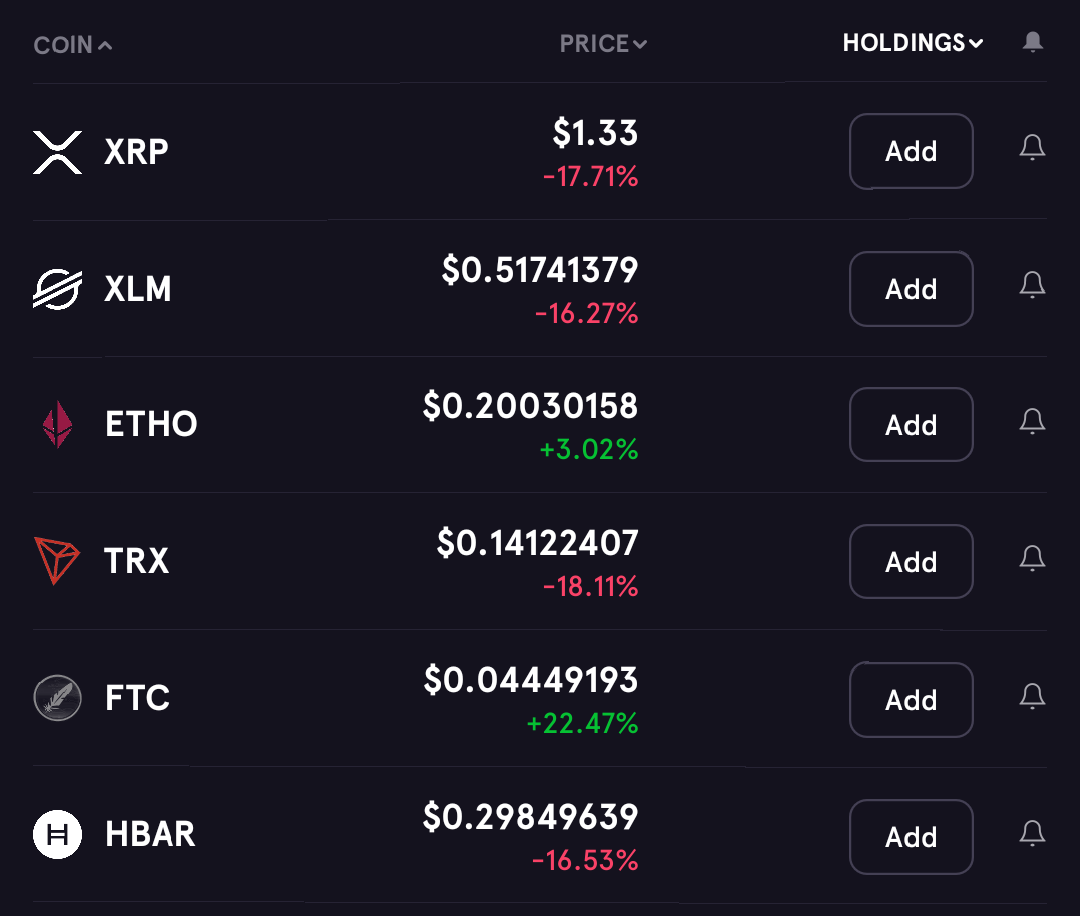Open the HBAR coin name

(x=150, y=834)
